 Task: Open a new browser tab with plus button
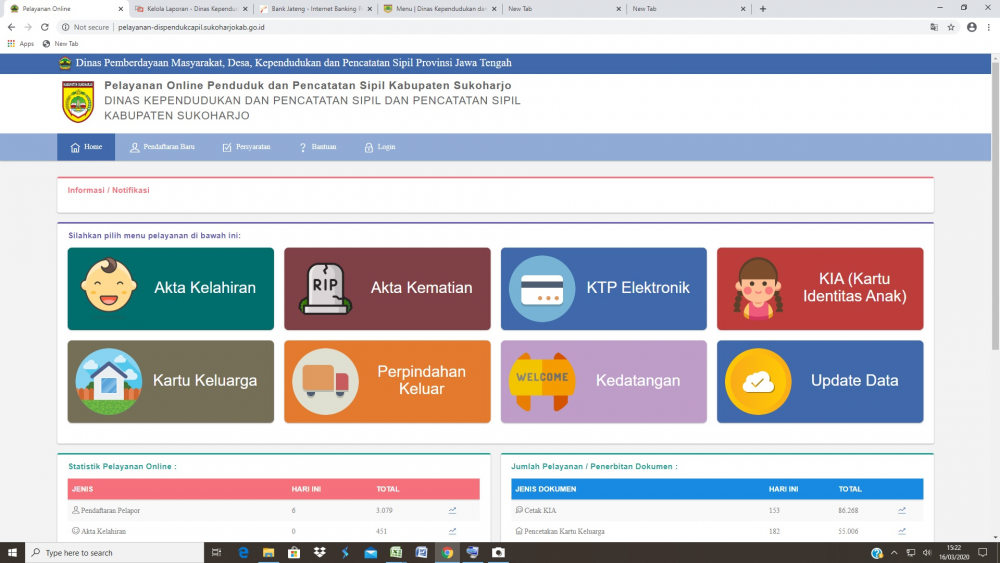point(763,9)
